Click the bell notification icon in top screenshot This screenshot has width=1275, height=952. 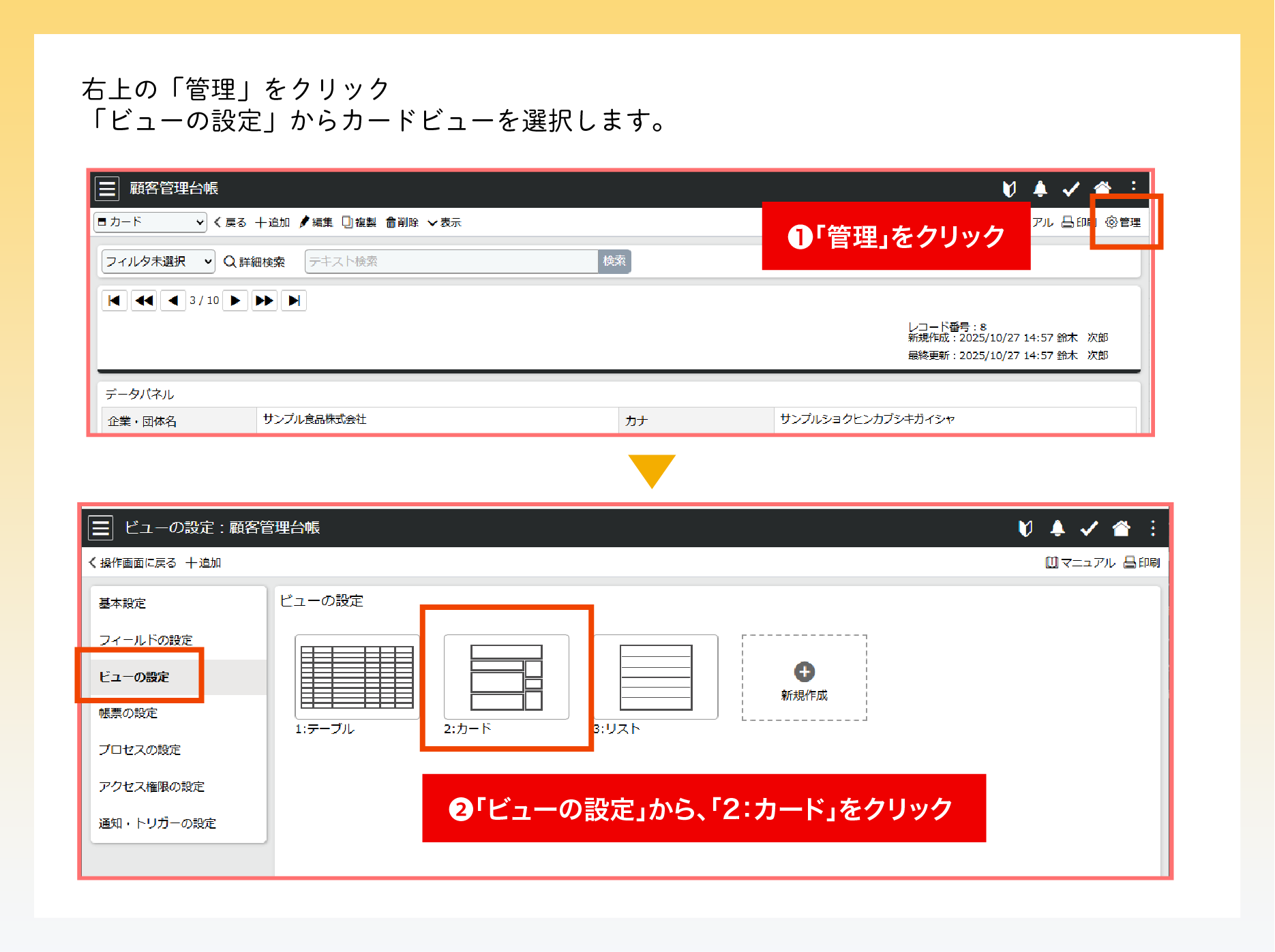(x=1040, y=189)
